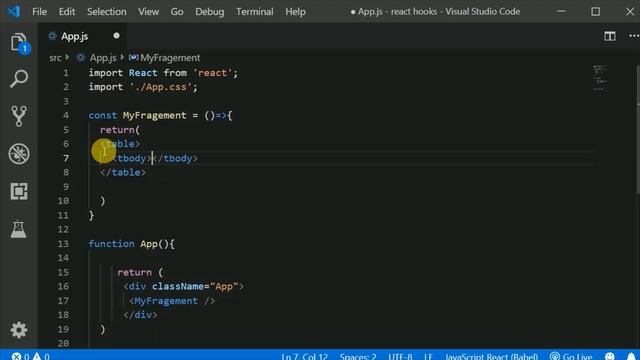This screenshot has height=360, width=640.
Task: Click the code minimap preview
Action: tap(600, 78)
